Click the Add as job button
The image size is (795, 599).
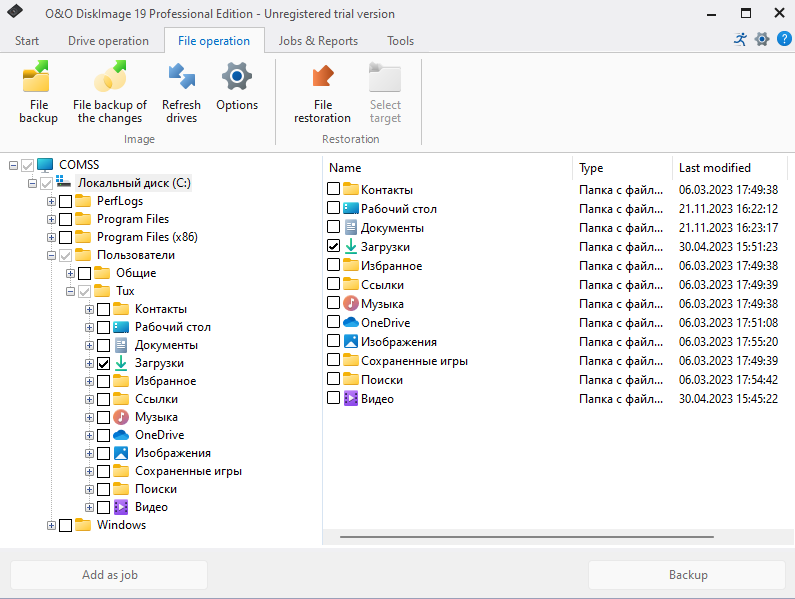[x=109, y=575]
